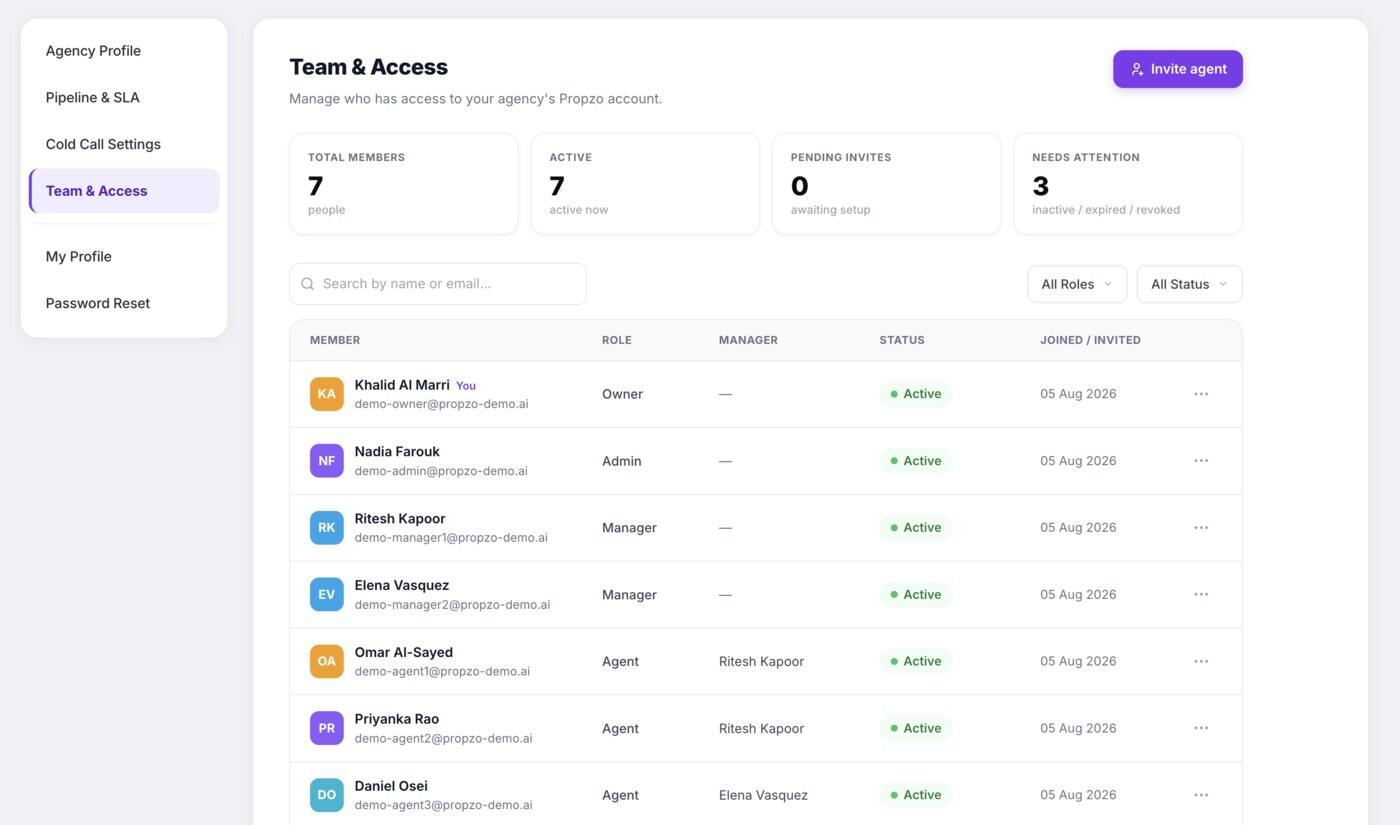
Task: Click the Needs Attention stat card
Action: (1128, 184)
